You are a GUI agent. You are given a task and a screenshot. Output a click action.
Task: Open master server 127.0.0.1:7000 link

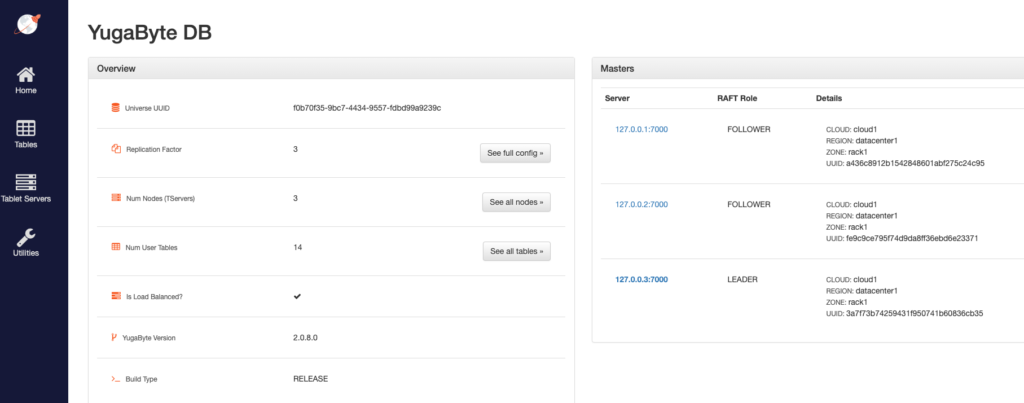[641, 130]
